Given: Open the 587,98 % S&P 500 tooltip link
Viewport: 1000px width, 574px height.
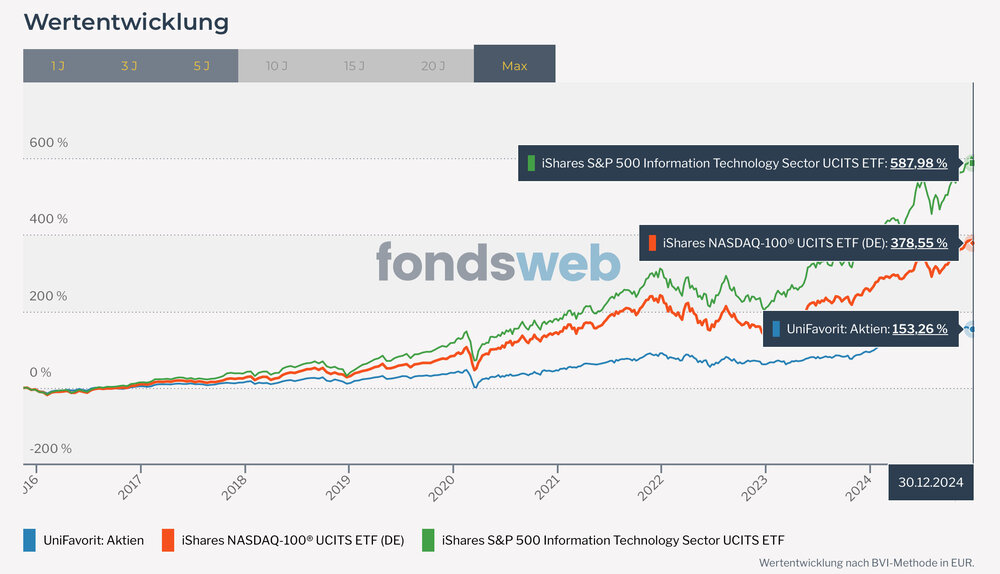Looking at the screenshot, I should (918, 162).
